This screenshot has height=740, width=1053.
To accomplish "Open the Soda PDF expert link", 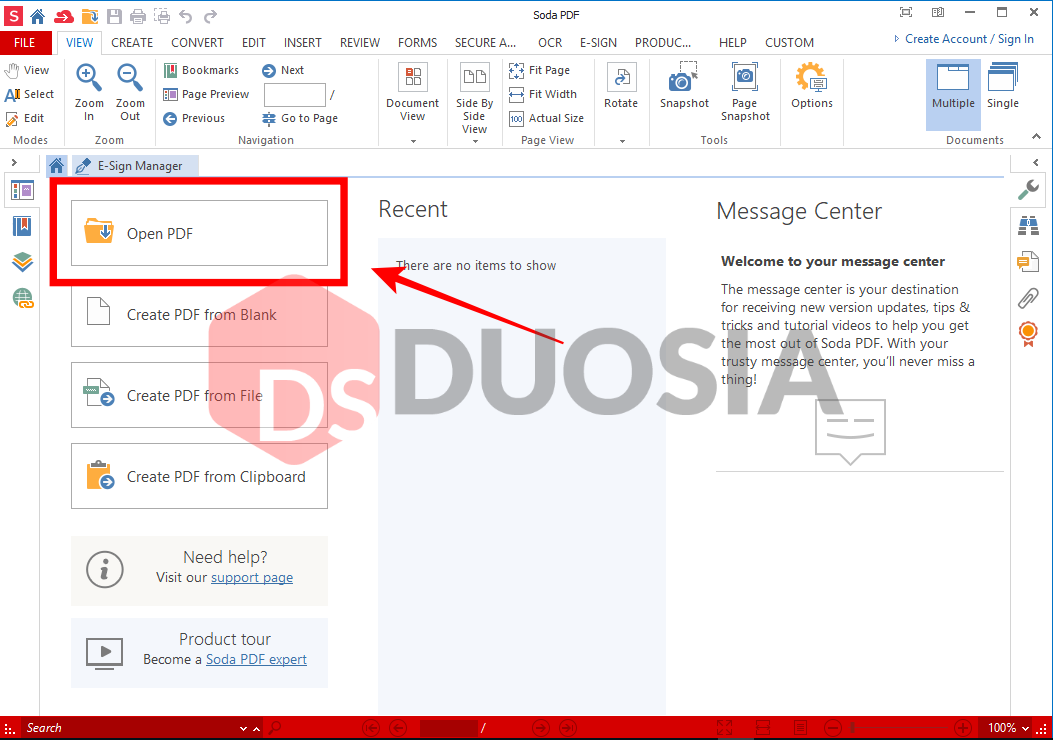I will (256, 659).
